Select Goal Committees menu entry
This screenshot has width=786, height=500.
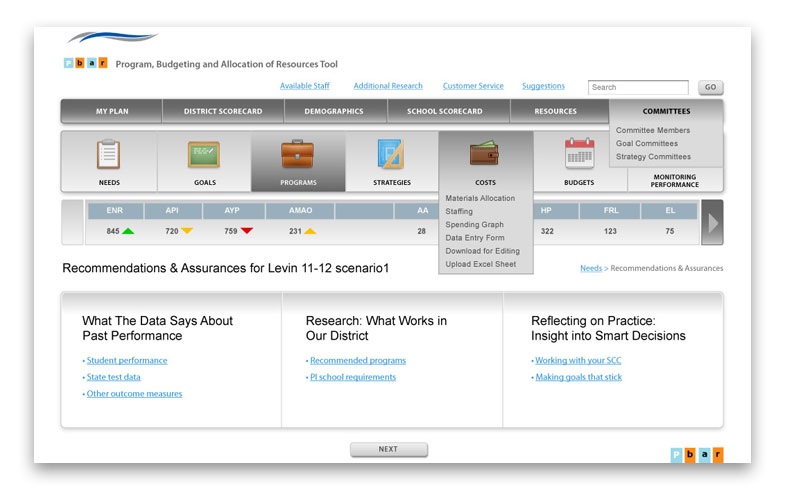[x=646, y=144]
